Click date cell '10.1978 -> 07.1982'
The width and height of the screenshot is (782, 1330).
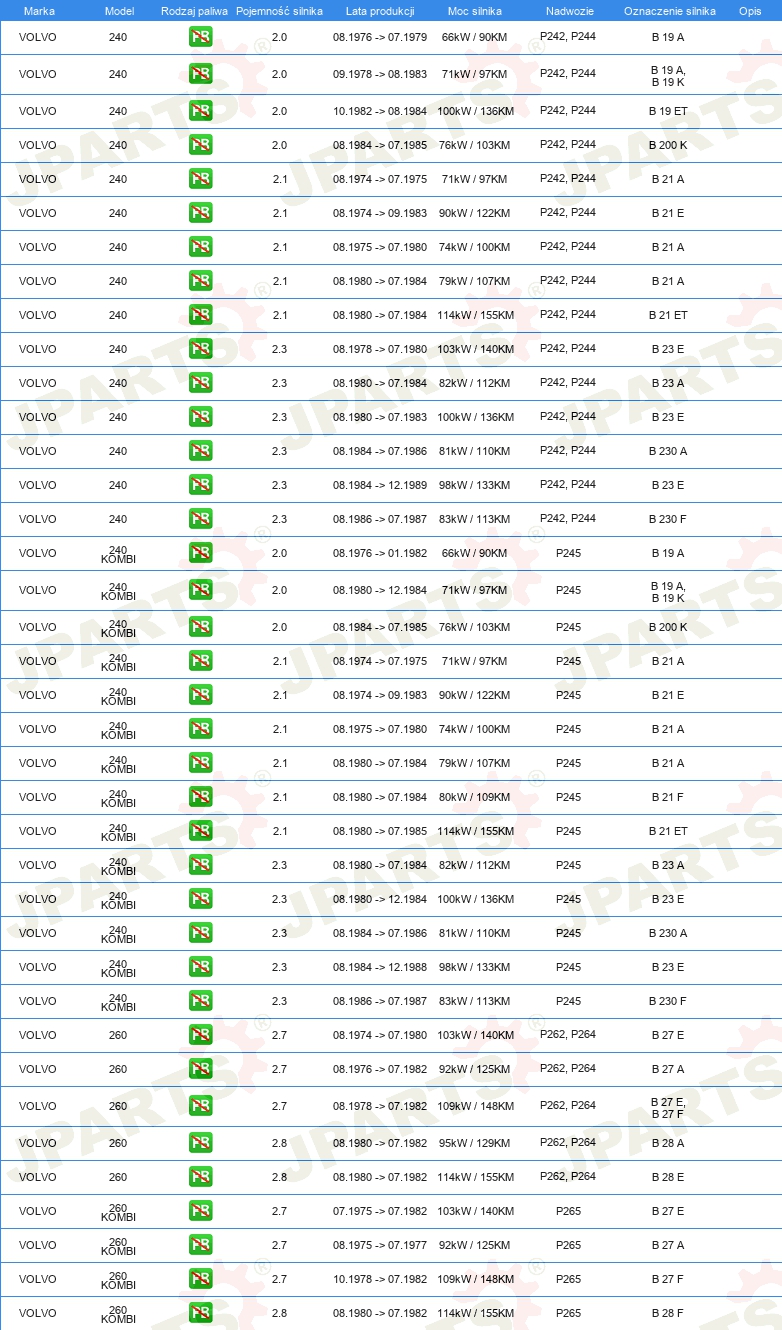coord(380,1279)
